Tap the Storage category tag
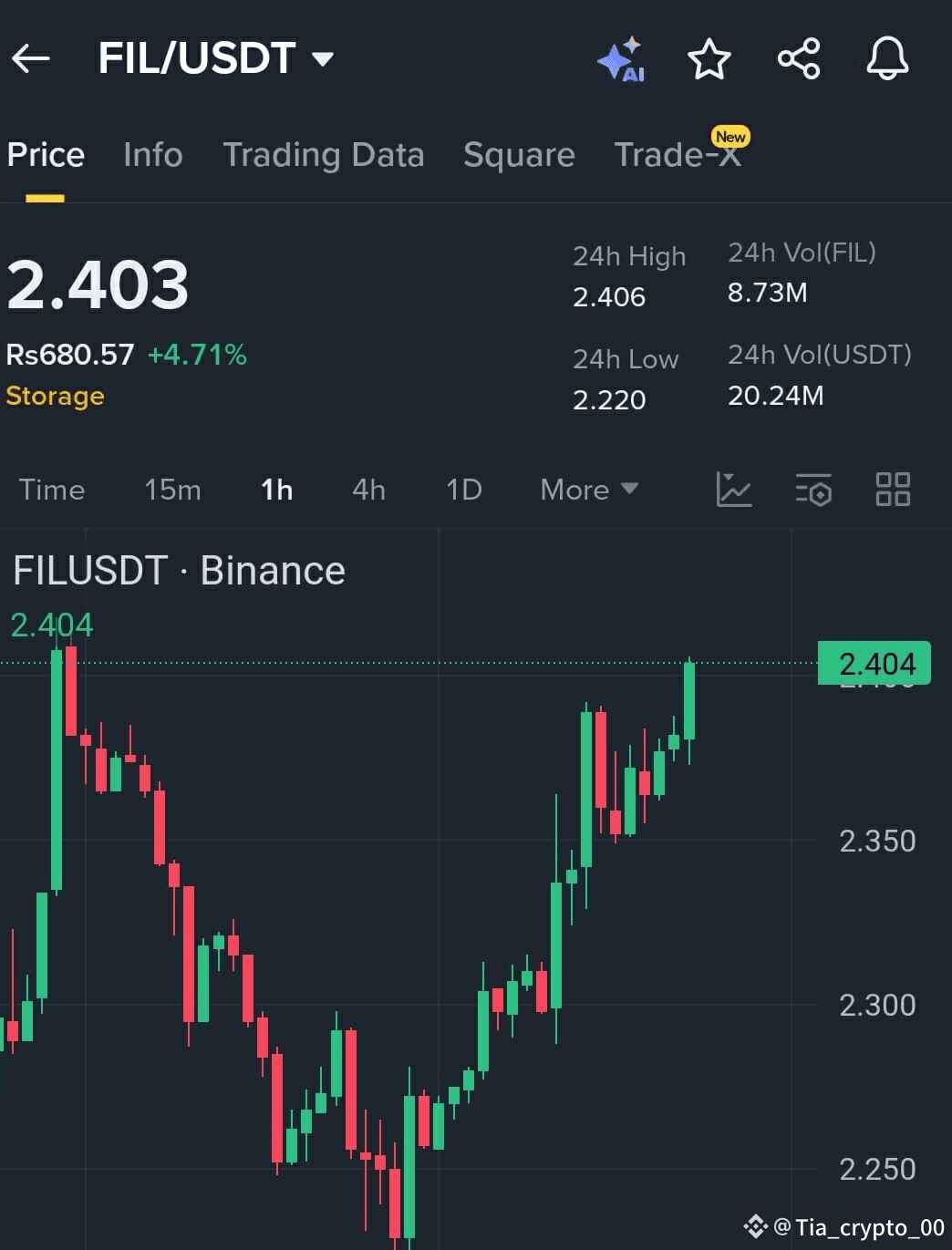 [55, 396]
